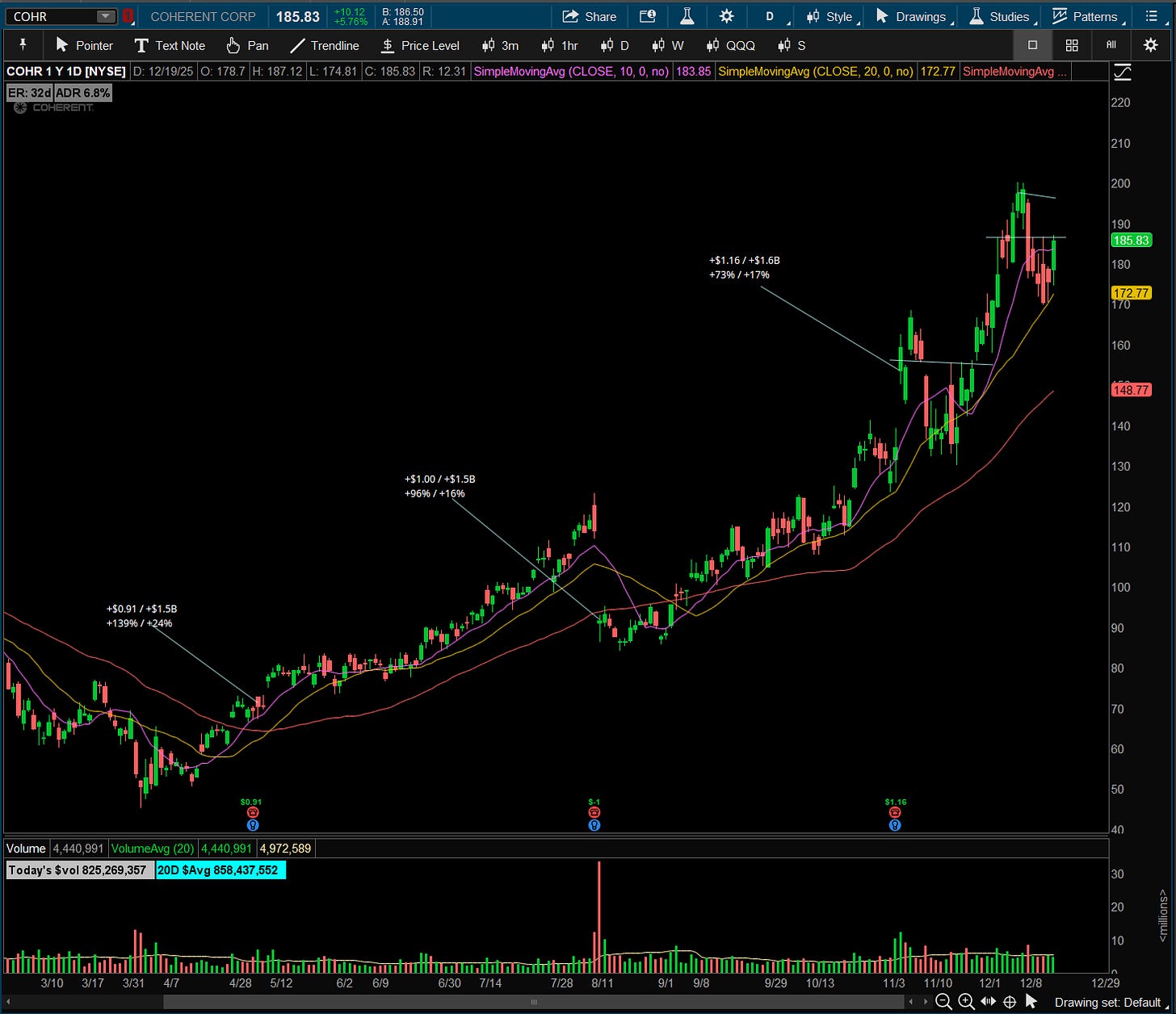This screenshot has width=1176, height=1014.
Task: Click the SimpleMovingAvg (CLOSE, 10, 0, no) label
Action: [571, 71]
